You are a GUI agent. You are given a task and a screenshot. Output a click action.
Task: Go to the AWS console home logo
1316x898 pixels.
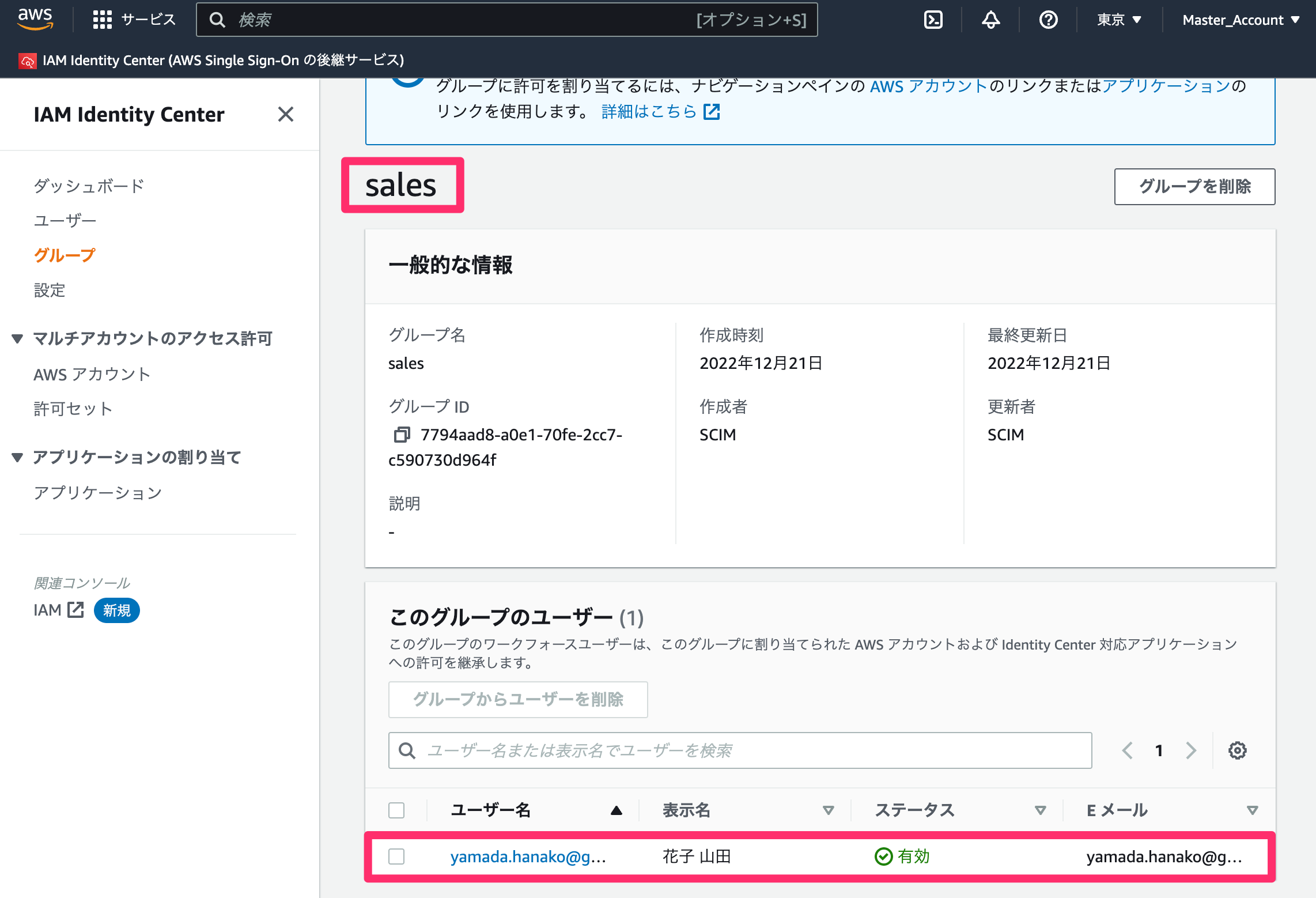click(35, 19)
